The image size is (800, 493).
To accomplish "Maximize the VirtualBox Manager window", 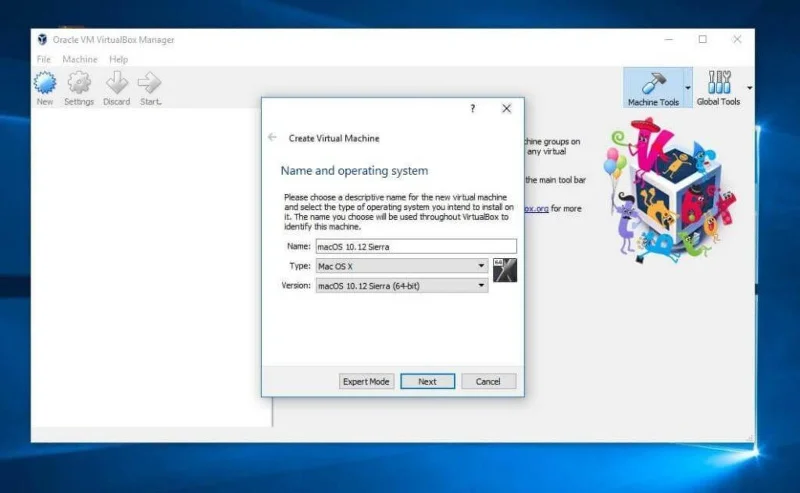I will 703,39.
